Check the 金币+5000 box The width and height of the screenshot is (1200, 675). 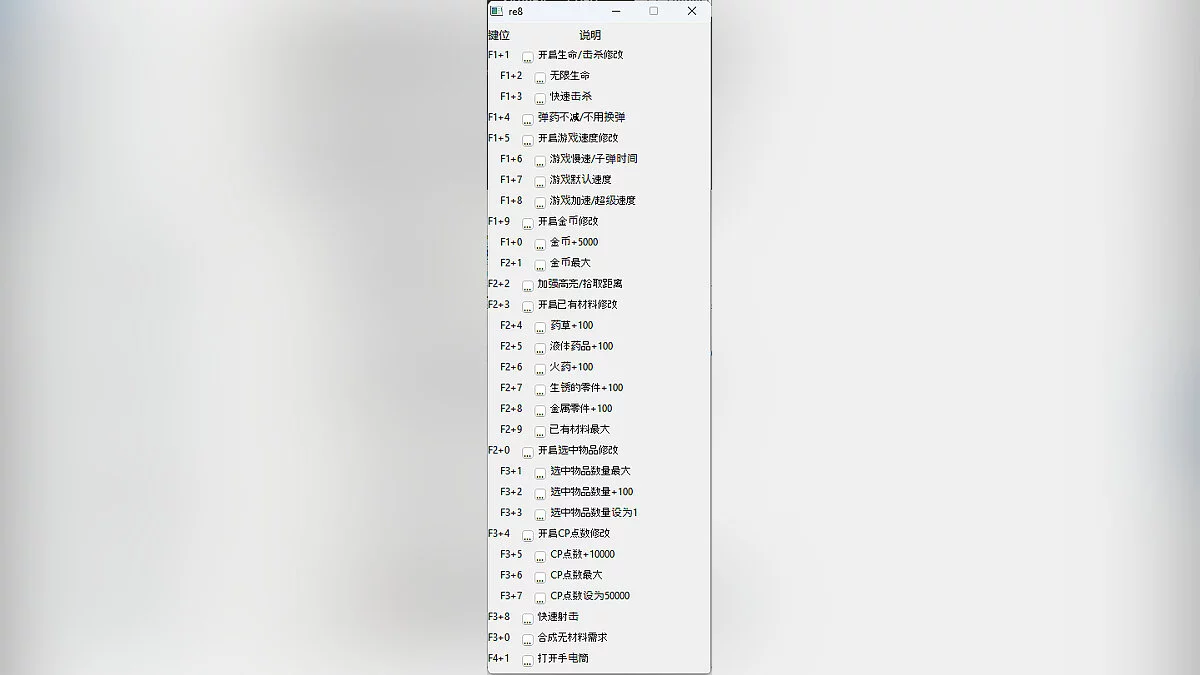(540, 244)
